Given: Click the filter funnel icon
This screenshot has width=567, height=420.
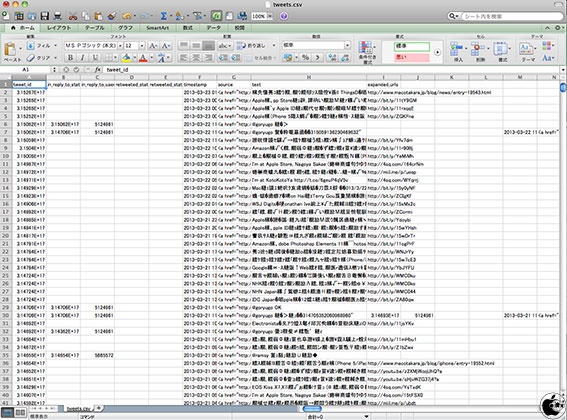Looking at the screenshot, I should pos(197,16).
